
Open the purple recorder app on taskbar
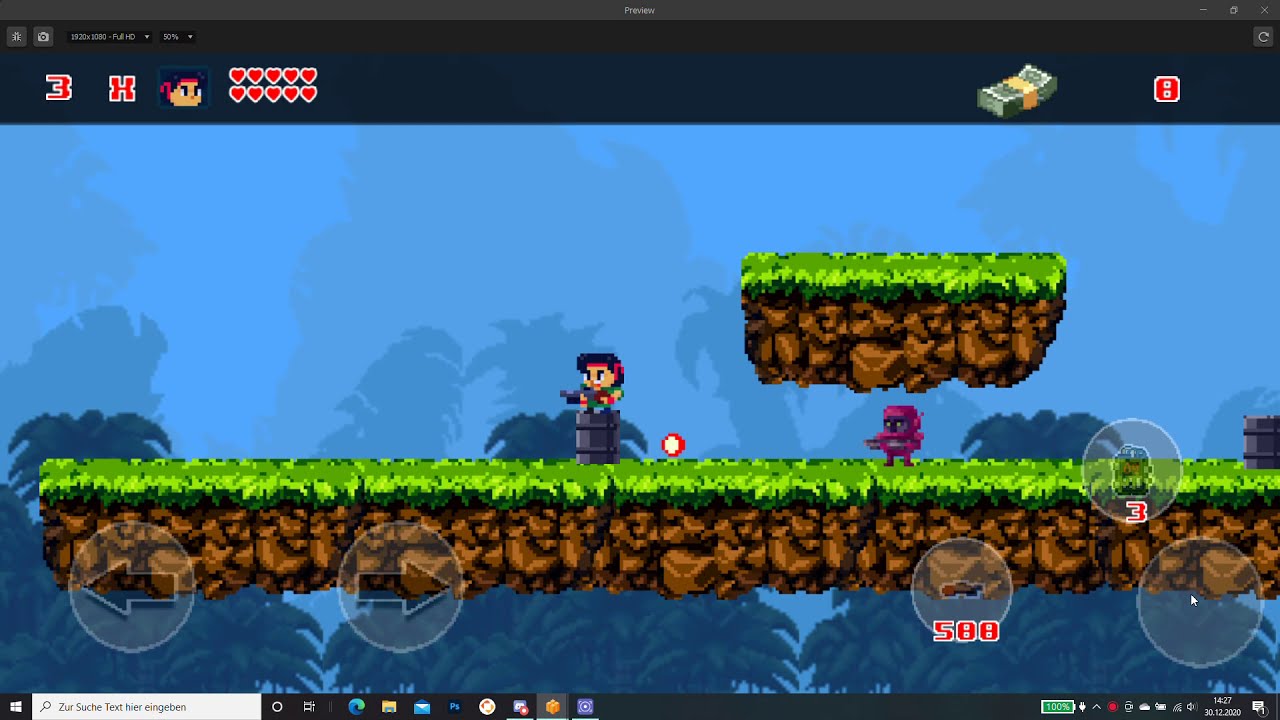(586, 707)
